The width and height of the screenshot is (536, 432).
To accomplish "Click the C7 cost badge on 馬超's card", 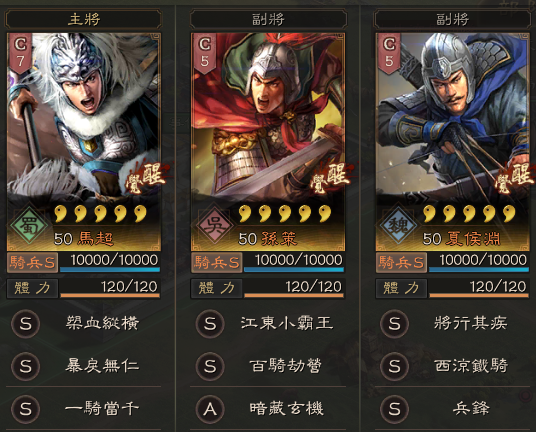I will pos(20,53).
